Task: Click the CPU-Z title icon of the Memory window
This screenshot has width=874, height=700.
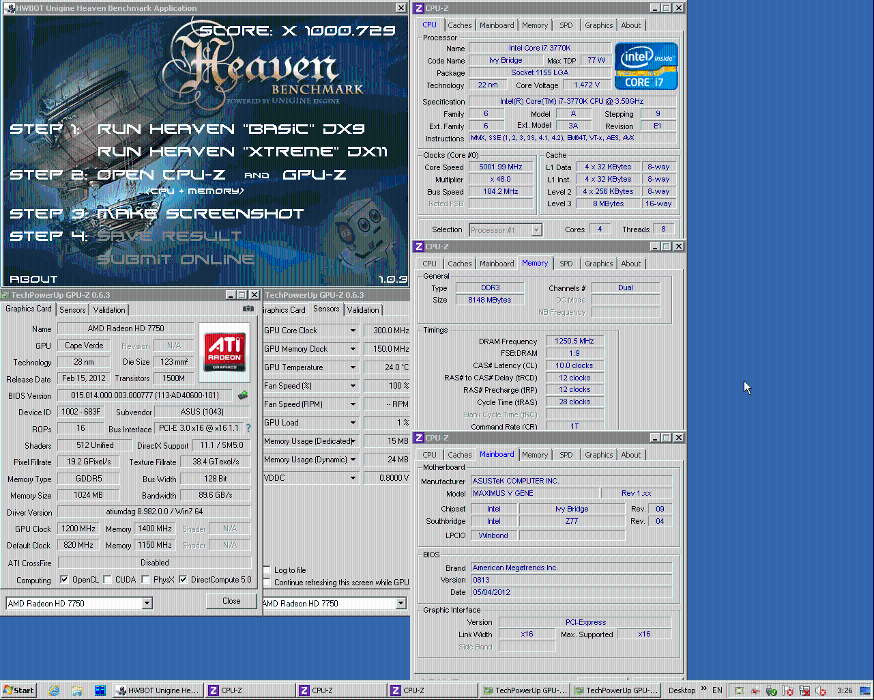Action: click(x=419, y=246)
